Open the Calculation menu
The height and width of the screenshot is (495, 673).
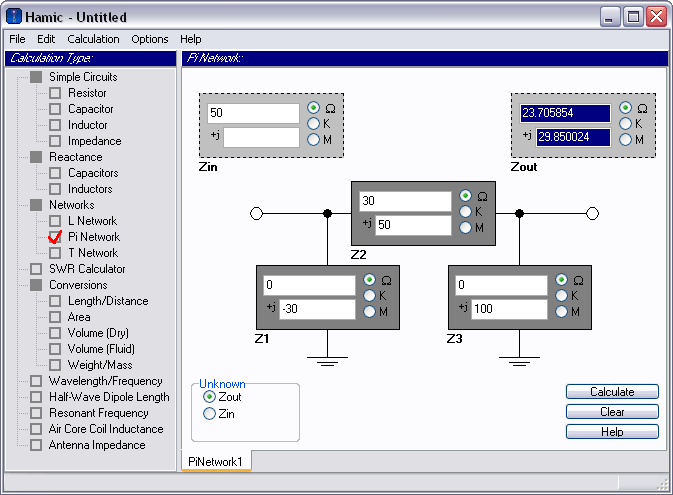coord(93,39)
